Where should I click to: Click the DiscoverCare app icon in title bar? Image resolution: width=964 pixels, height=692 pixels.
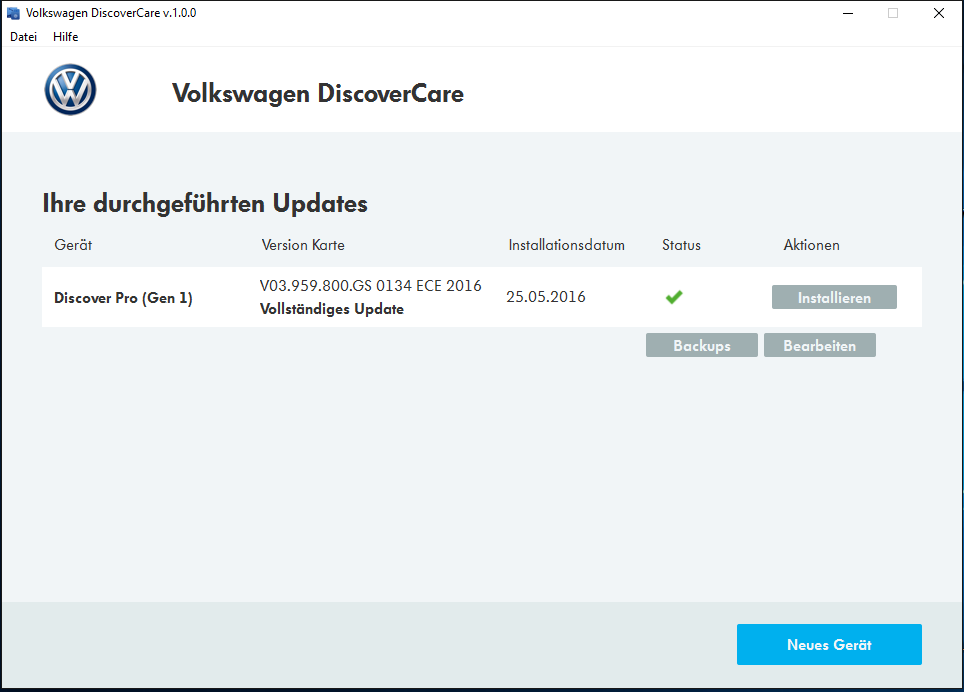point(13,14)
